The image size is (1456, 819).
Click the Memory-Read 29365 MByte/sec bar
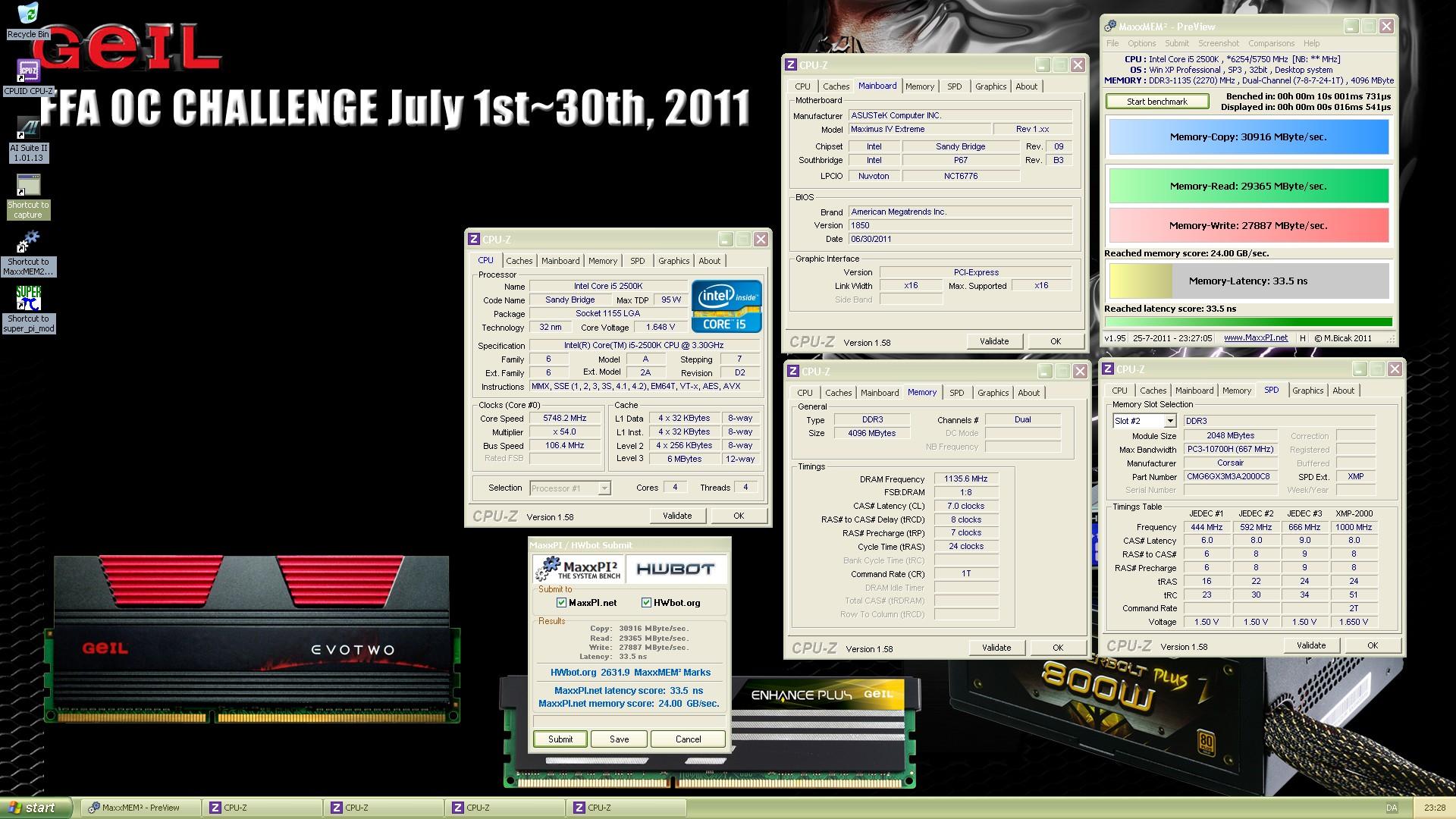click(x=1248, y=186)
